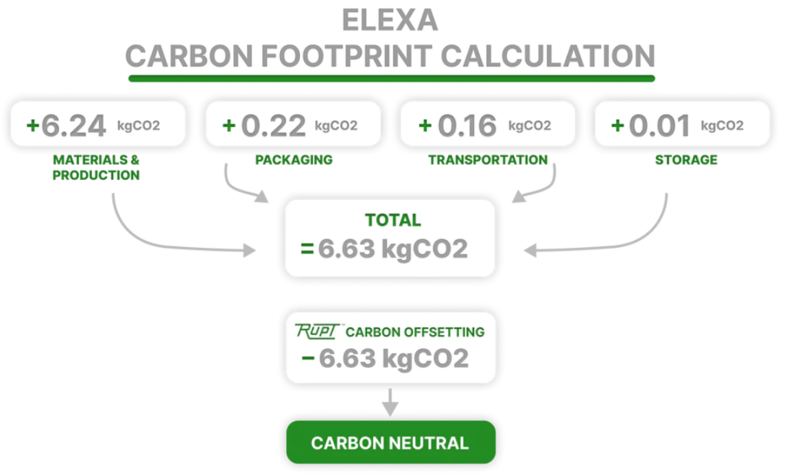Click the Carbon Footprint Calculation title
This screenshot has width=800, height=475.
[390, 54]
